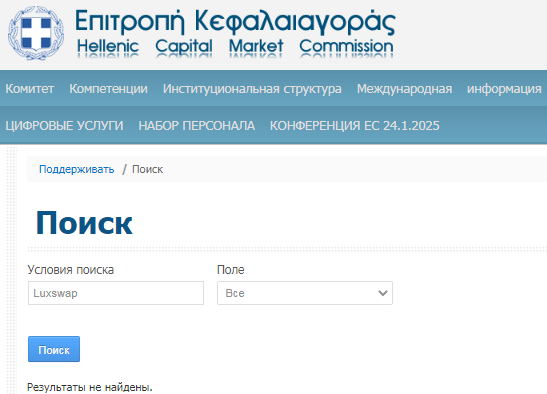The image size is (547, 394).
Task: Follow the Поддерживать breadcrumb link
Action: pyautogui.click(x=76, y=169)
